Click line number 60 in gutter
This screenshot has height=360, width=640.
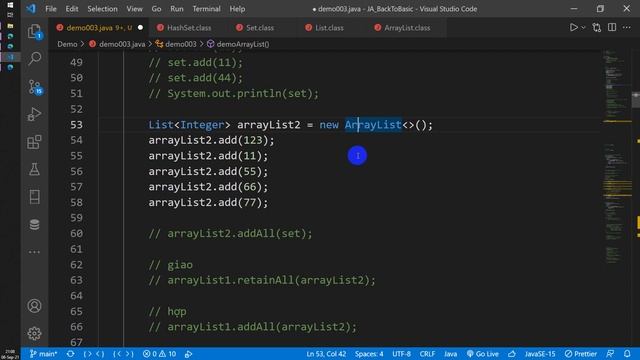(x=76, y=233)
